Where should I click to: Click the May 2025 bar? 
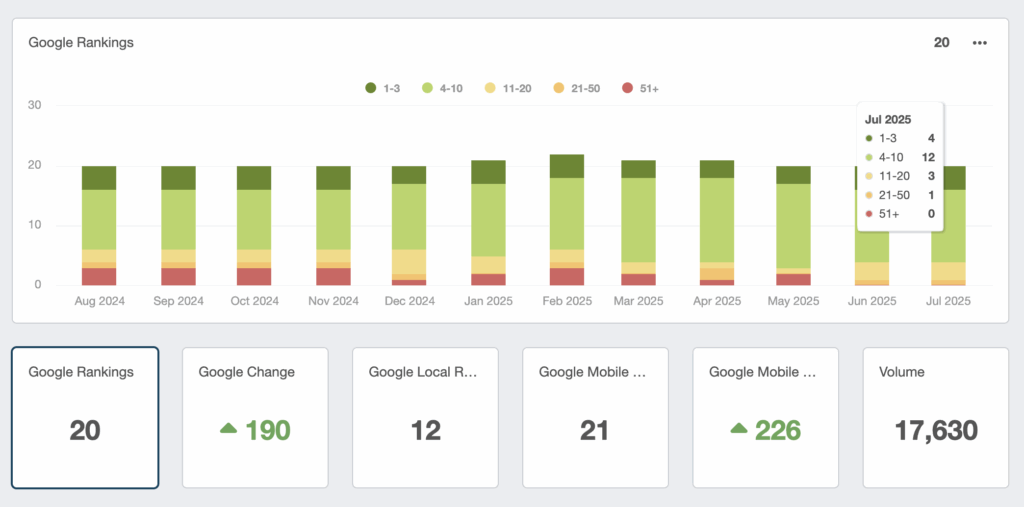coord(793,226)
